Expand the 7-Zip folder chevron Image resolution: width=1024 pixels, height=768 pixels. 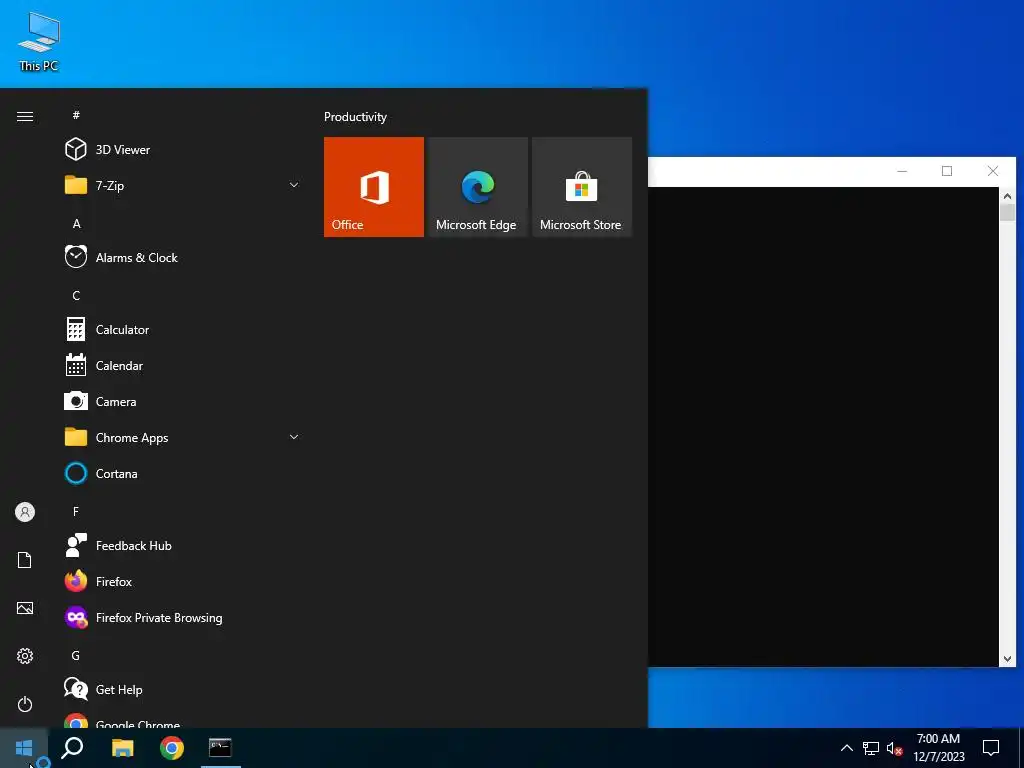click(x=294, y=185)
